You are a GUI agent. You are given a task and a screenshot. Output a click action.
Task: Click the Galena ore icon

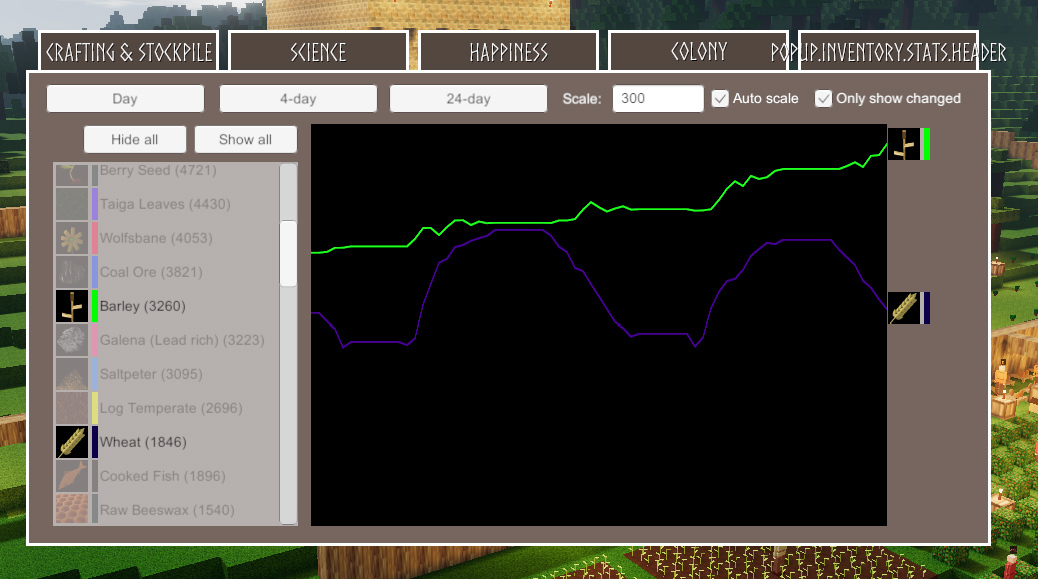point(72,340)
